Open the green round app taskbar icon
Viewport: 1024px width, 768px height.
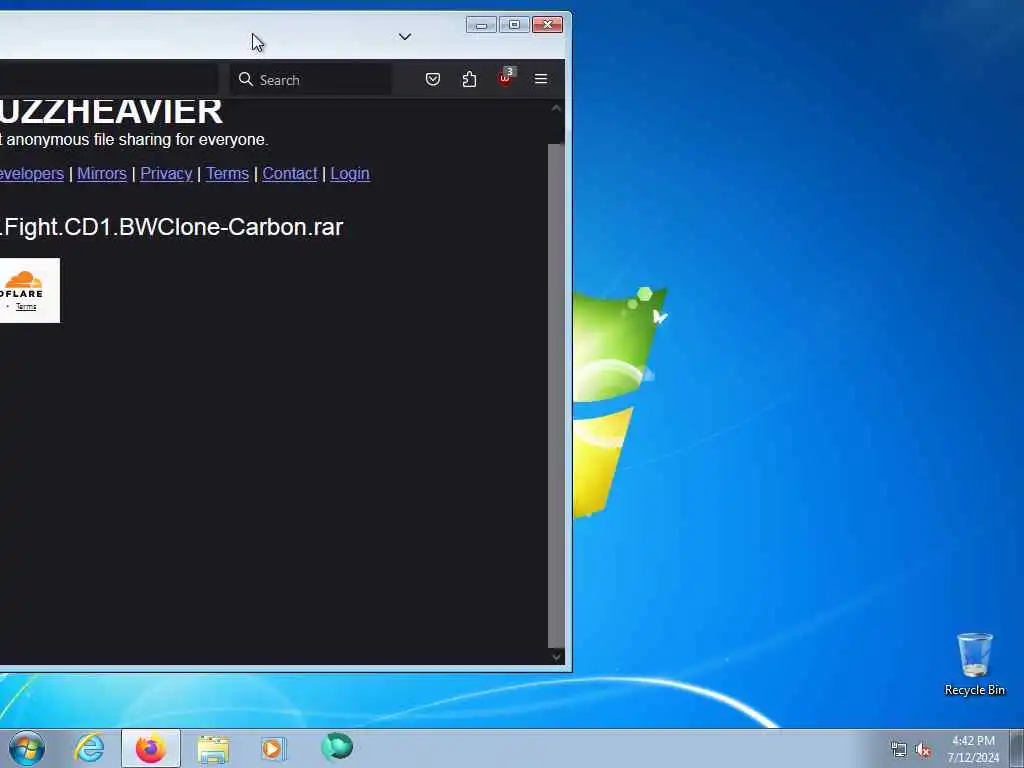pyautogui.click(x=337, y=746)
